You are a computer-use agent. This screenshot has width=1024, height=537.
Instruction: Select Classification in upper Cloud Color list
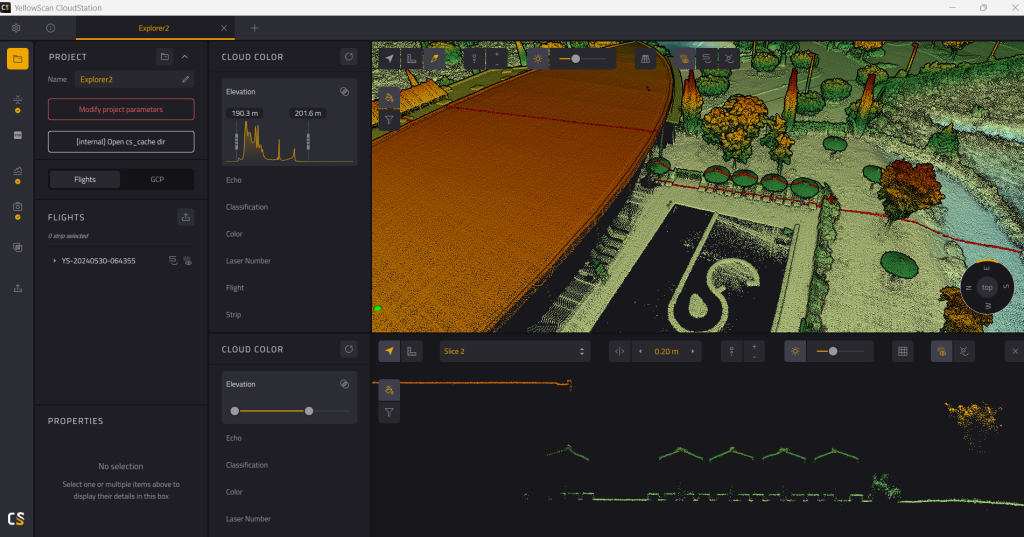pyautogui.click(x=247, y=207)
